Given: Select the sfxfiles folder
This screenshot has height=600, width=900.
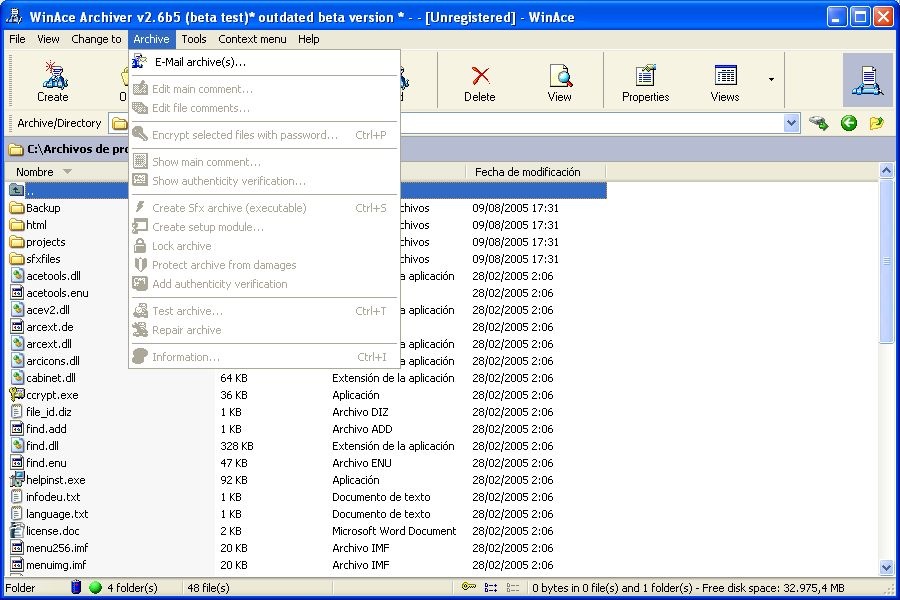Looking at the screenshot, I should (x=43, y=259).
